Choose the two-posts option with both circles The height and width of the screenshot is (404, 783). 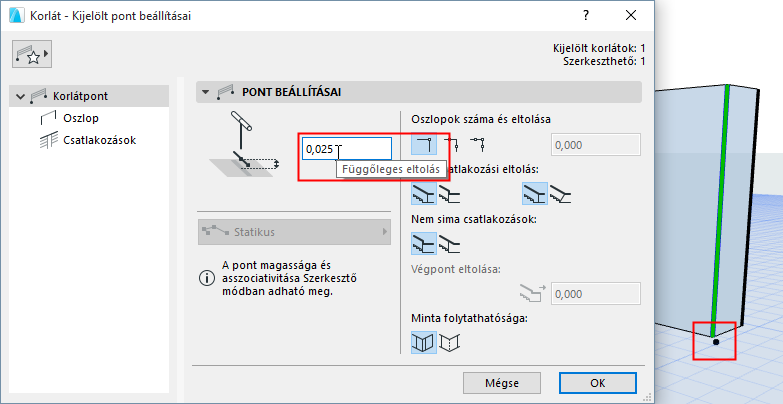pos(478,145)
